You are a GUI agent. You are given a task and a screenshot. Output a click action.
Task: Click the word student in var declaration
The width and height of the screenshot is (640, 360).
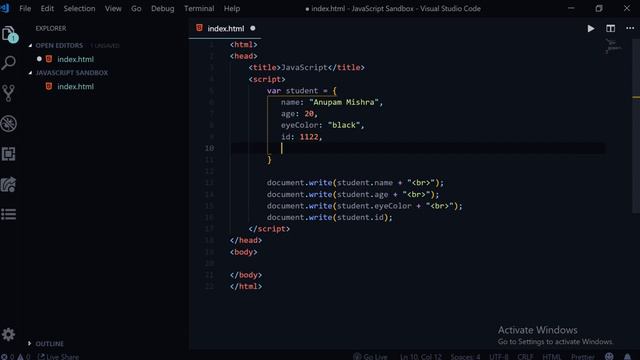point(302,91)
